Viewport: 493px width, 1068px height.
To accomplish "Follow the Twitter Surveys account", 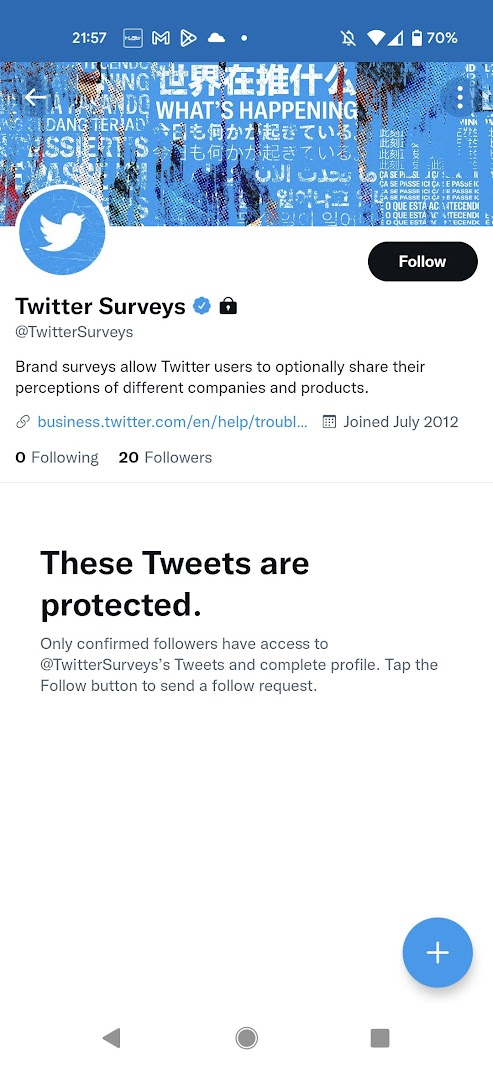I will pos(422,262).
